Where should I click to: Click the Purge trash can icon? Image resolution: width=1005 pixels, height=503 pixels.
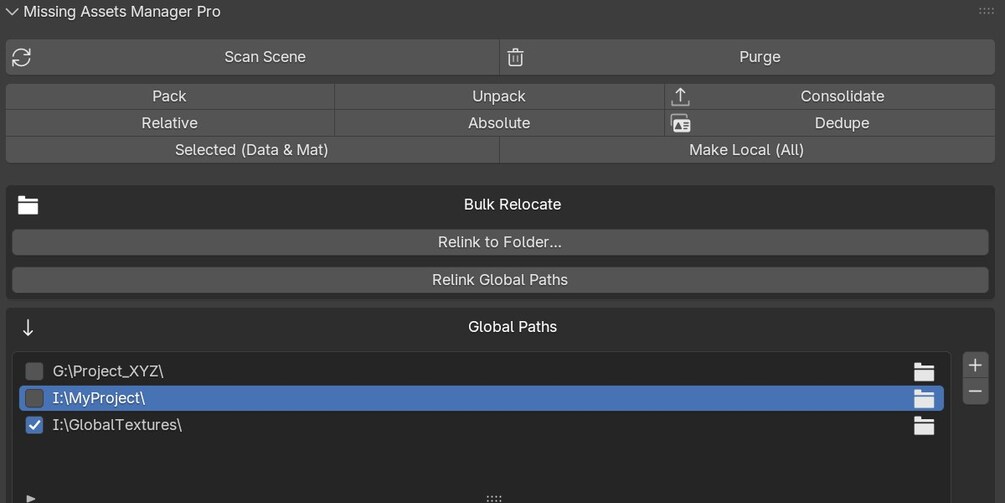click(x=515, y=57)
